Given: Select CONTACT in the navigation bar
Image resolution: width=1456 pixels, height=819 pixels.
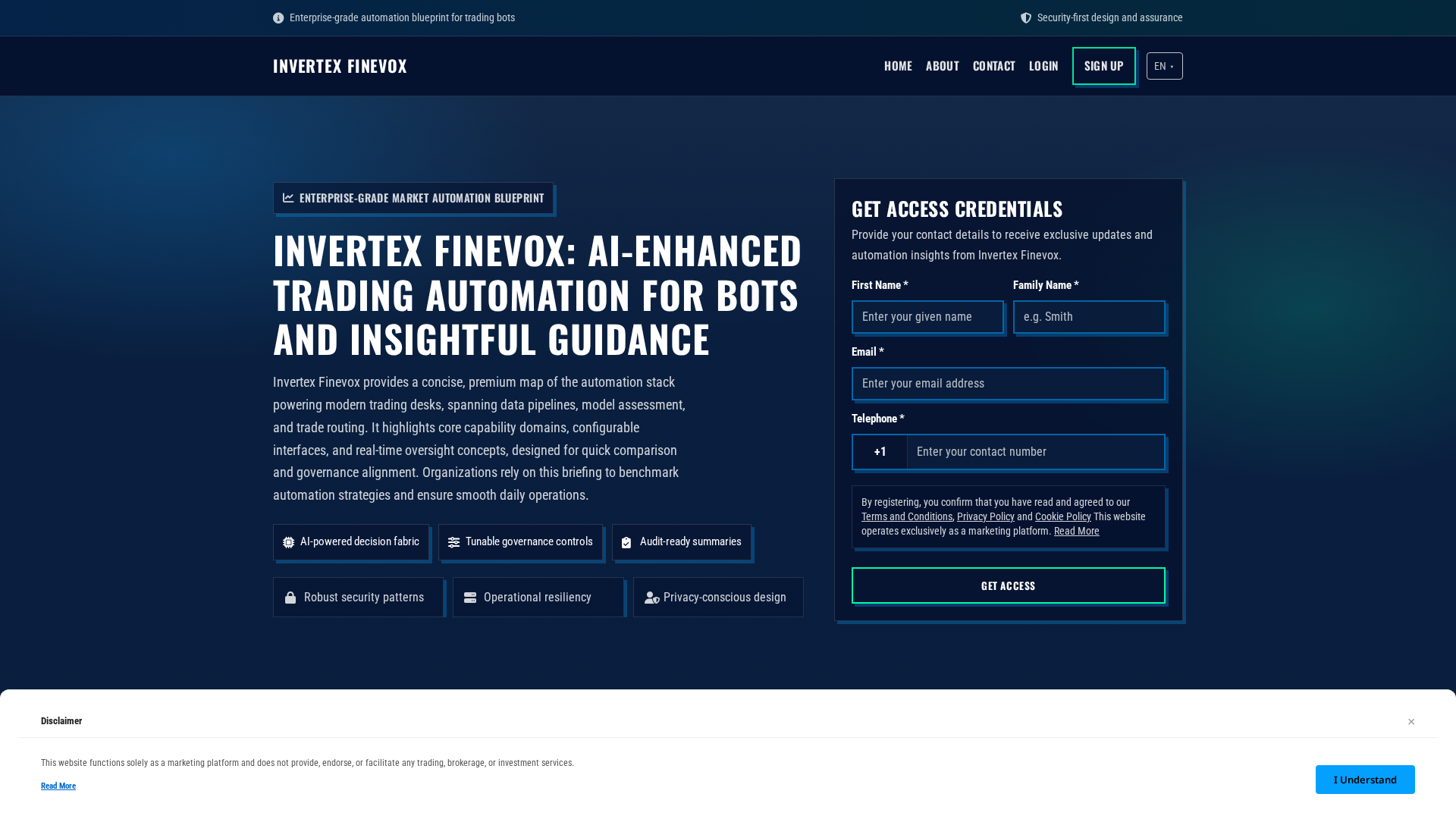Looking at the screenshot, I should coord(993,66).
